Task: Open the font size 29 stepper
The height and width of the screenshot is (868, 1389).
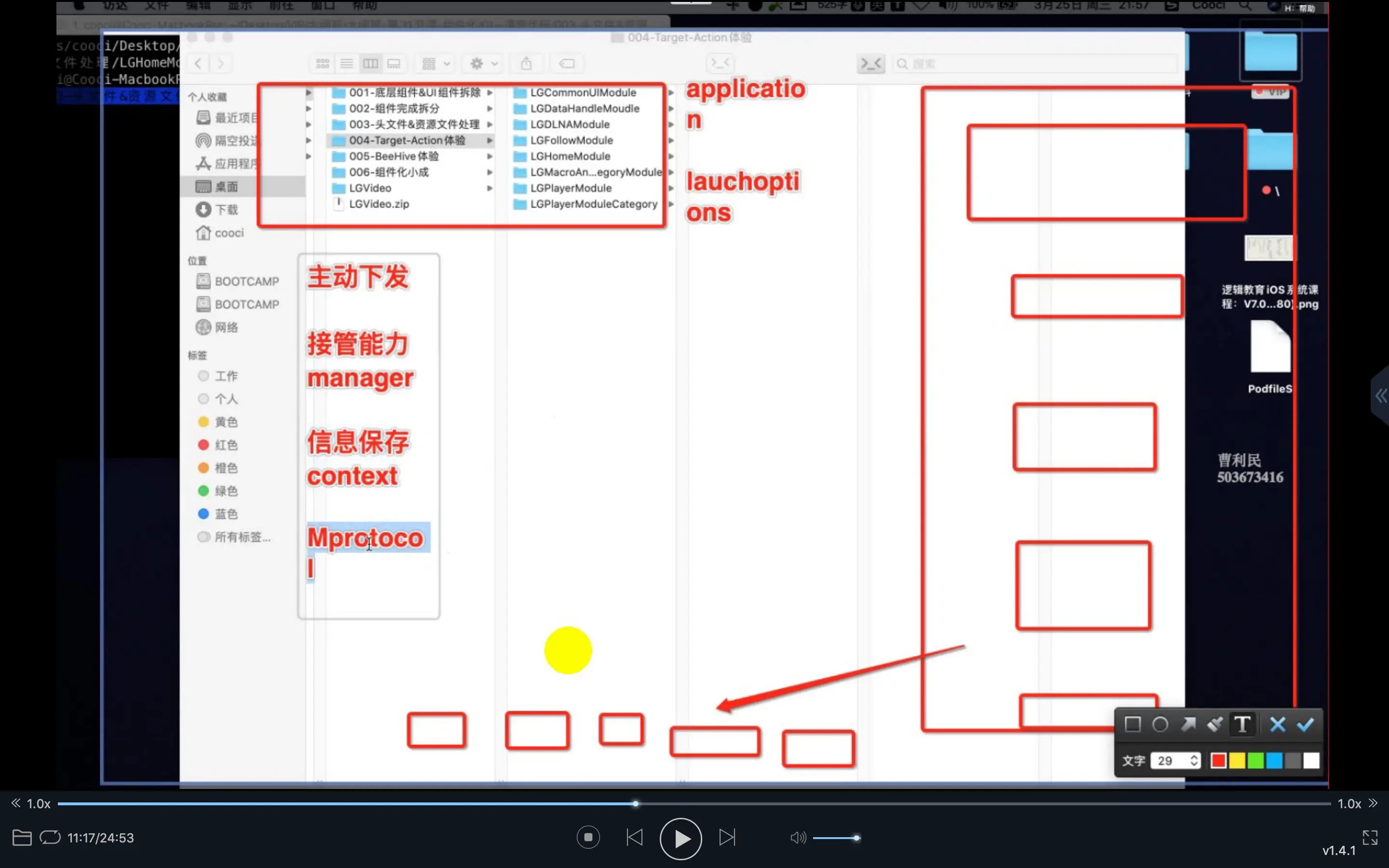Action: tap(1194, 760)
